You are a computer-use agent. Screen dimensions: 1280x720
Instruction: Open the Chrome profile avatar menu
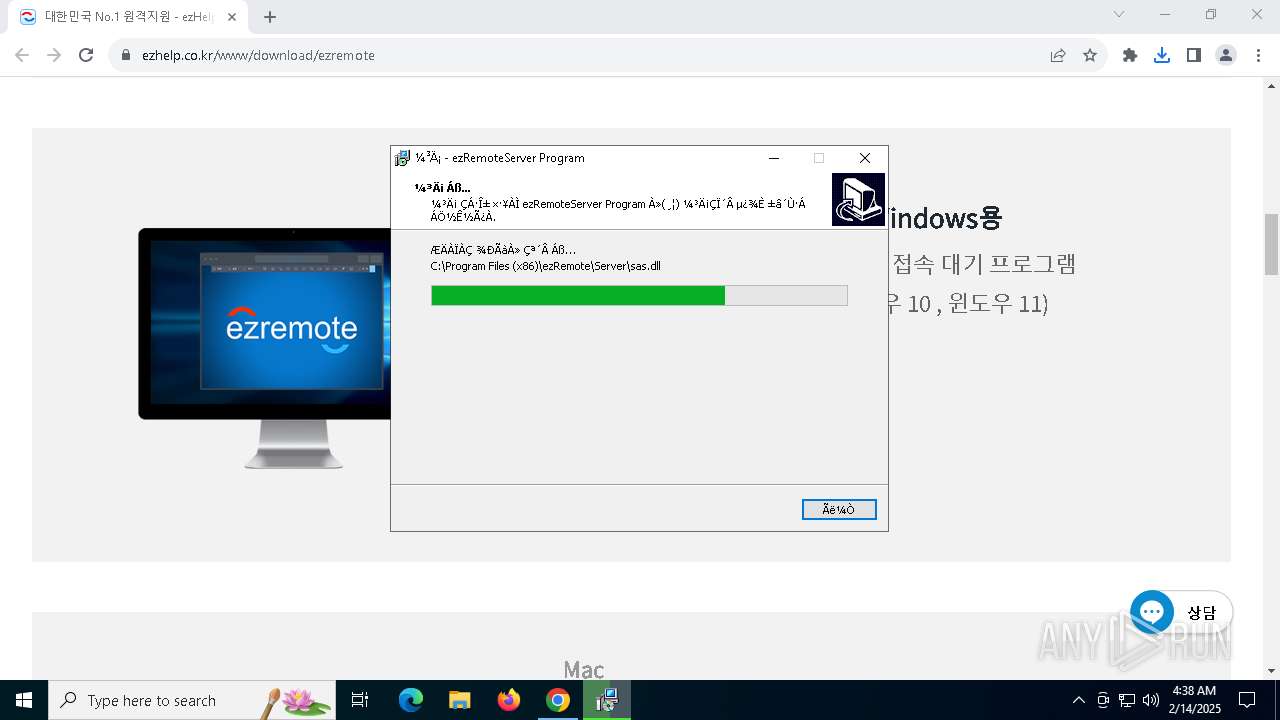(x=1226, y=55)
